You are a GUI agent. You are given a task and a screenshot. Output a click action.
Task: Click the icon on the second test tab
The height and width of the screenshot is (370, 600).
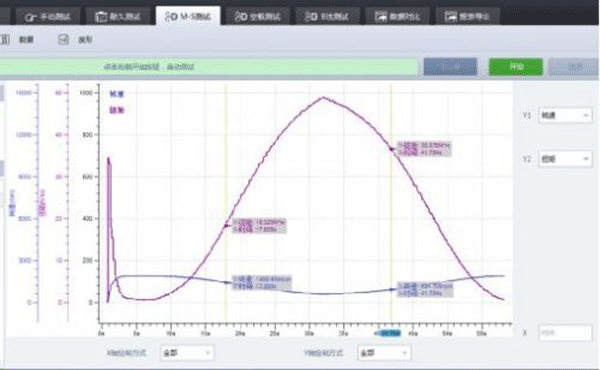(101, 17)
